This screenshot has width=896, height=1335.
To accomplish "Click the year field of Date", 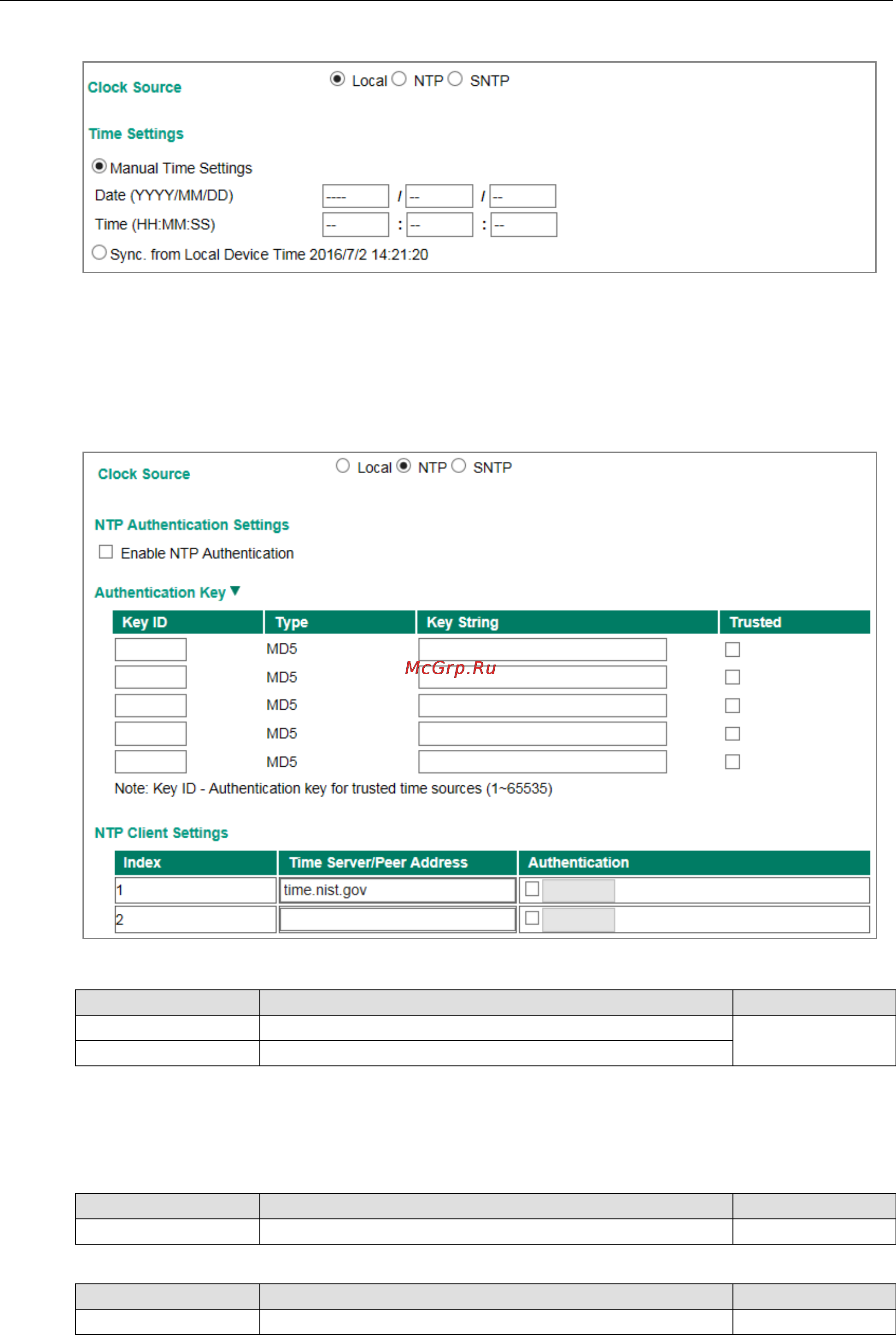I will coord(356,196).
